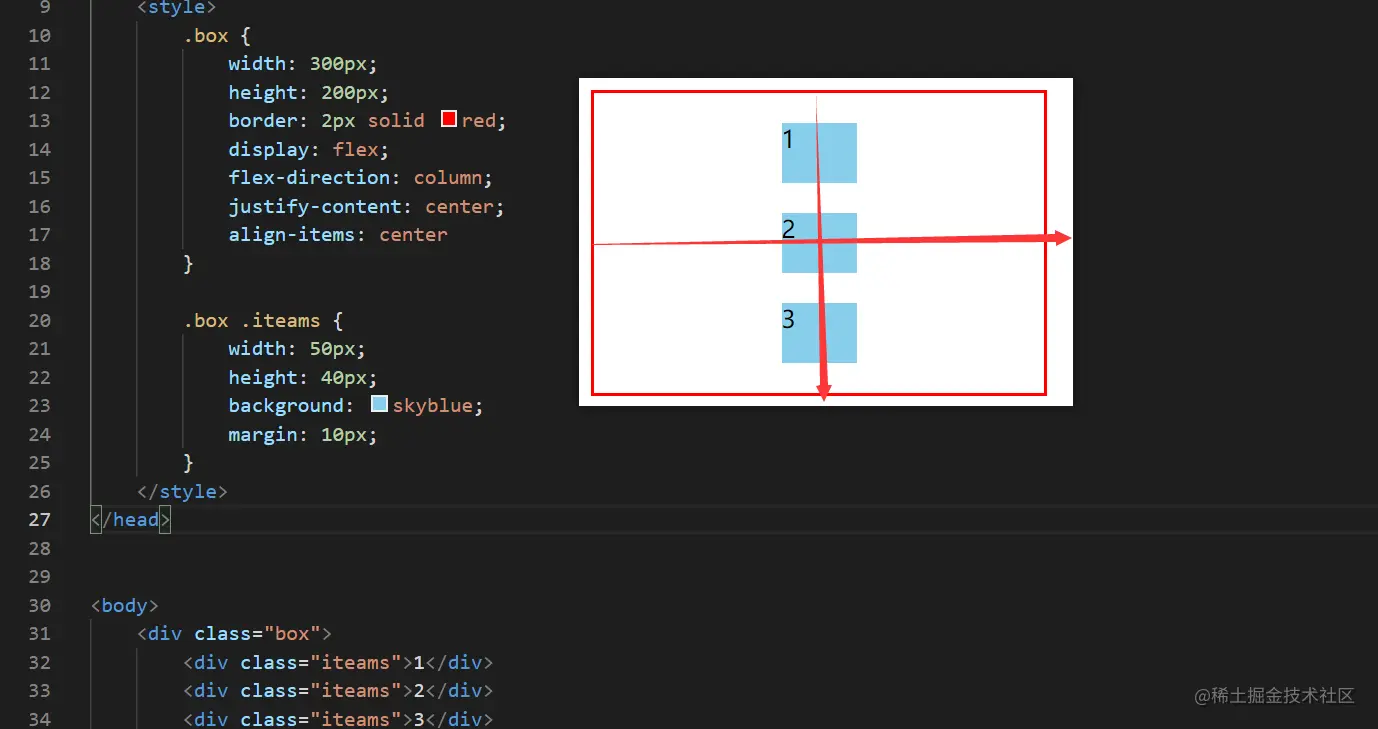Click the iteams div containing 2 on line 33

pos(338,690)
